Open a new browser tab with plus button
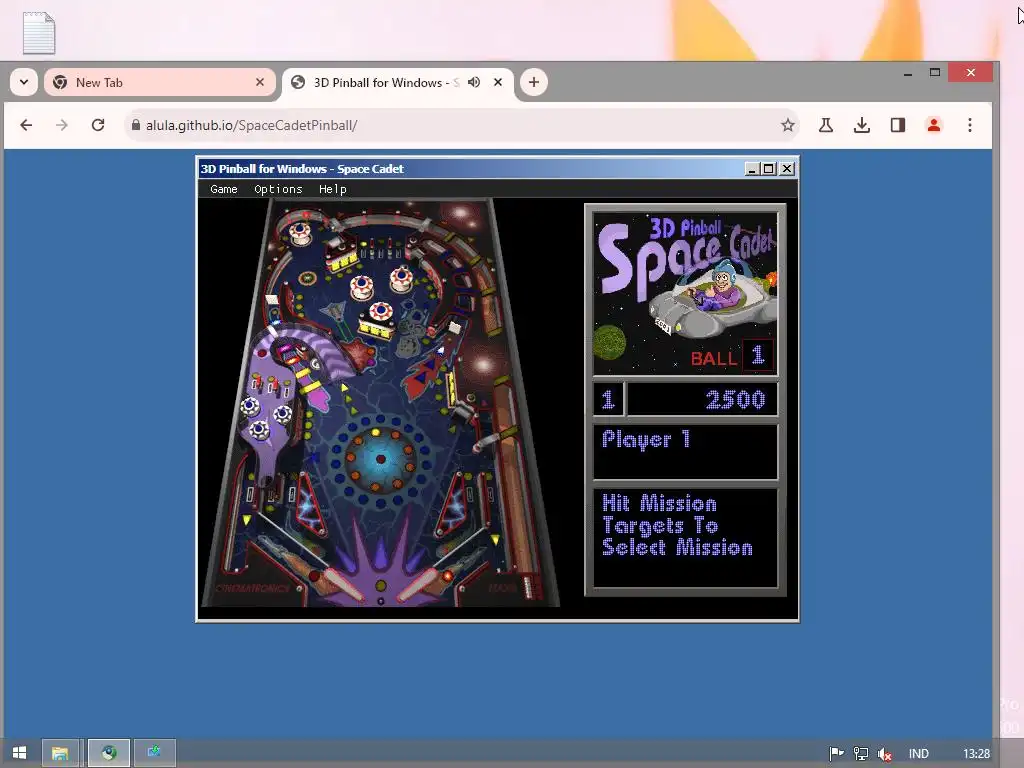Image resolution: width=1024 pixels, height=768 pixels. pyautogui.click(x=534, y=82)
